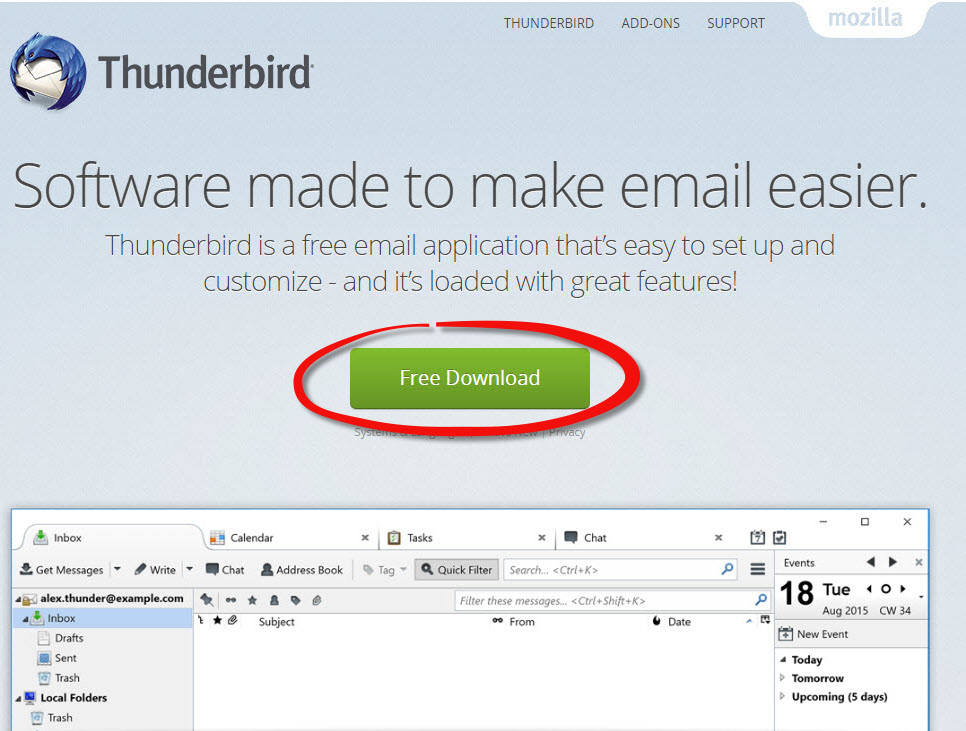Click Get Messages in the toolbar
Image resolution: width=966 pixels, height=731 pixels.
click(61, 570)
